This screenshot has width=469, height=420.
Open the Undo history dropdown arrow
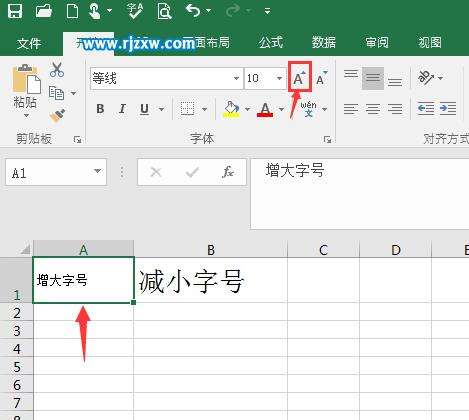coord(209,11)
